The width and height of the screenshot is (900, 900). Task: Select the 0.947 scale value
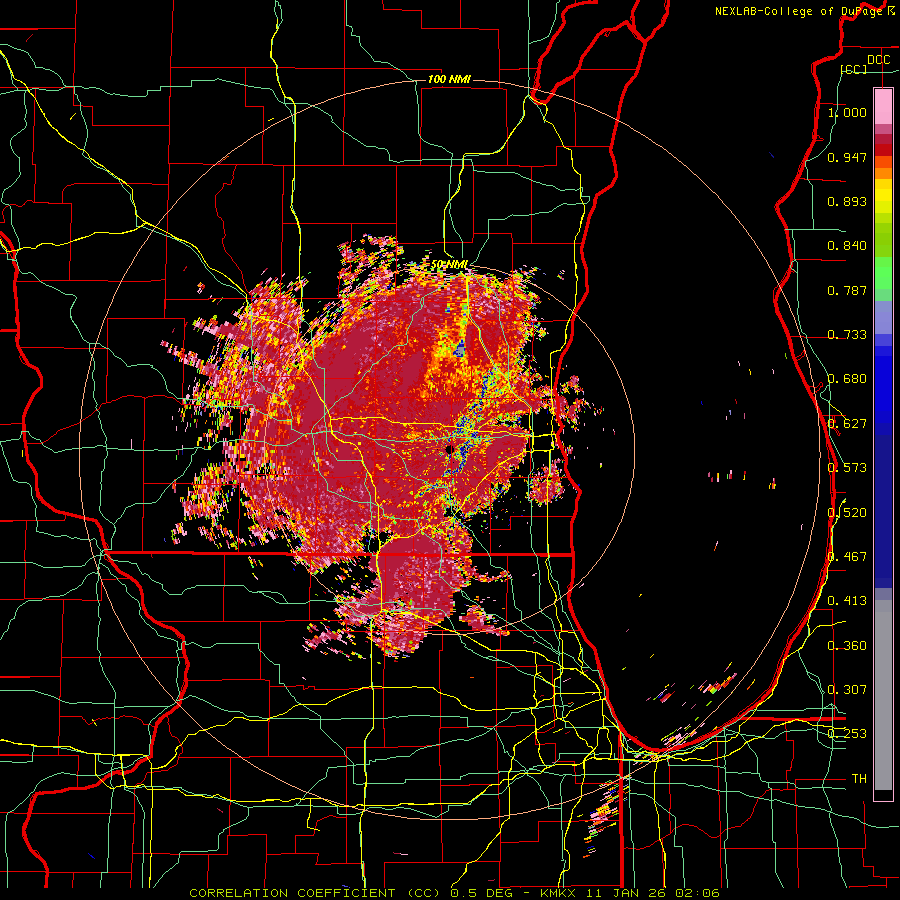pos(847,157)
